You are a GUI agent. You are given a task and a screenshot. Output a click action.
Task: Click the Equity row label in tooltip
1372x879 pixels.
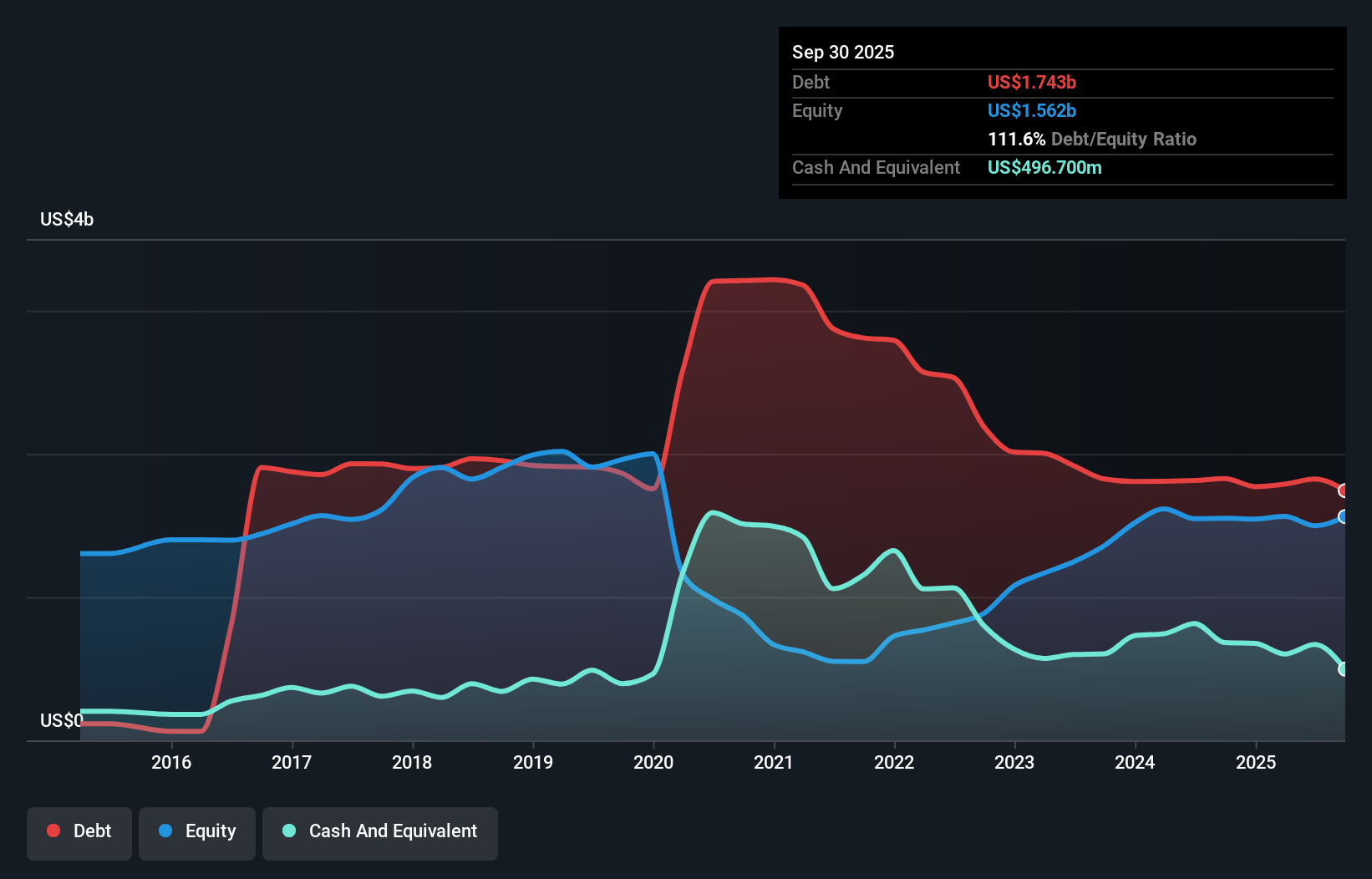(x=817, y=111)
